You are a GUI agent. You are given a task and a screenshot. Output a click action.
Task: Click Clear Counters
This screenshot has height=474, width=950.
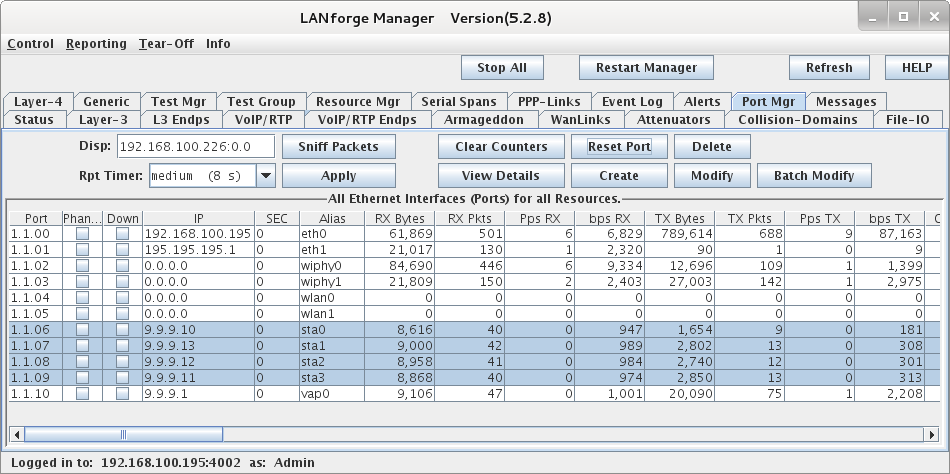(502, 147)
